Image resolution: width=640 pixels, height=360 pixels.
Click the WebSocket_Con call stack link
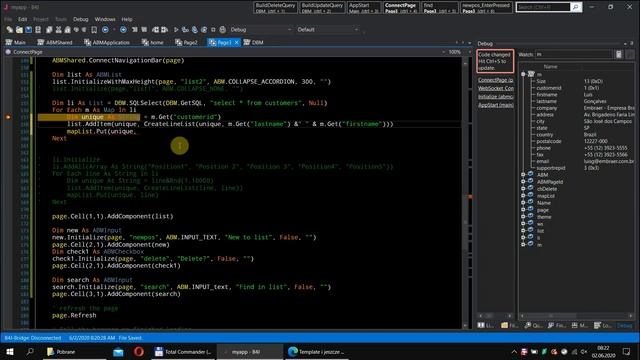point(496,88)
